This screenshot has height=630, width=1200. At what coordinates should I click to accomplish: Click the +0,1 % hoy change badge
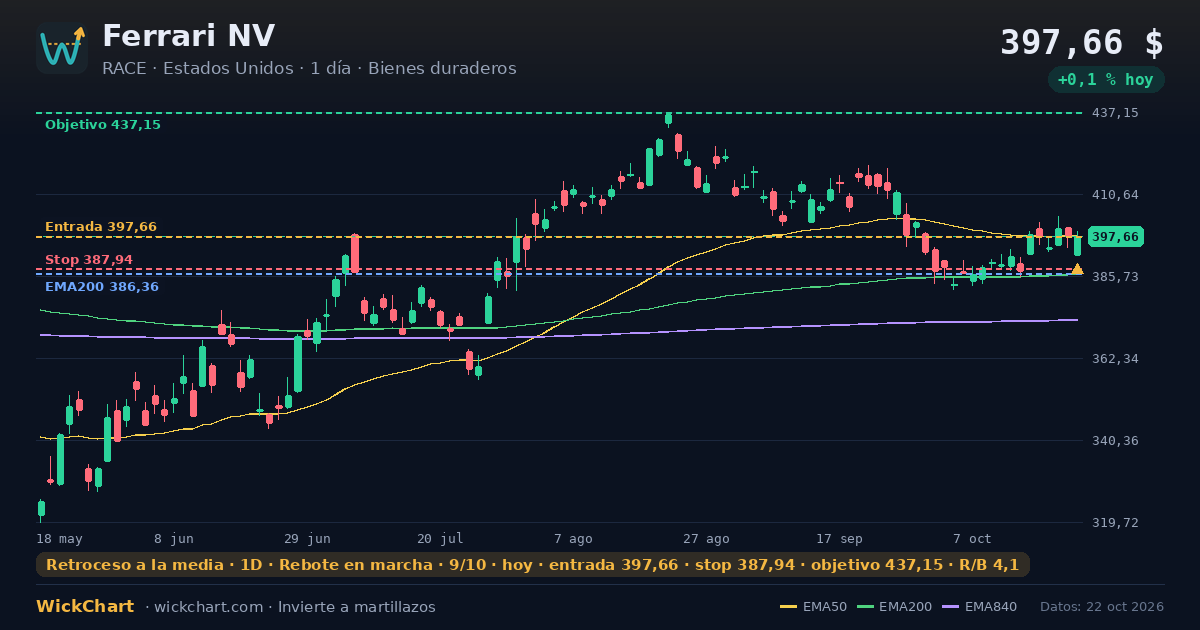[1105, 80]
